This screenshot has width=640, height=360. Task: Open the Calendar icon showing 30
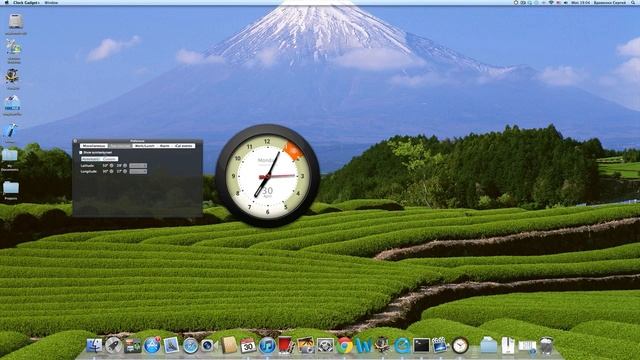click(248, 346)
